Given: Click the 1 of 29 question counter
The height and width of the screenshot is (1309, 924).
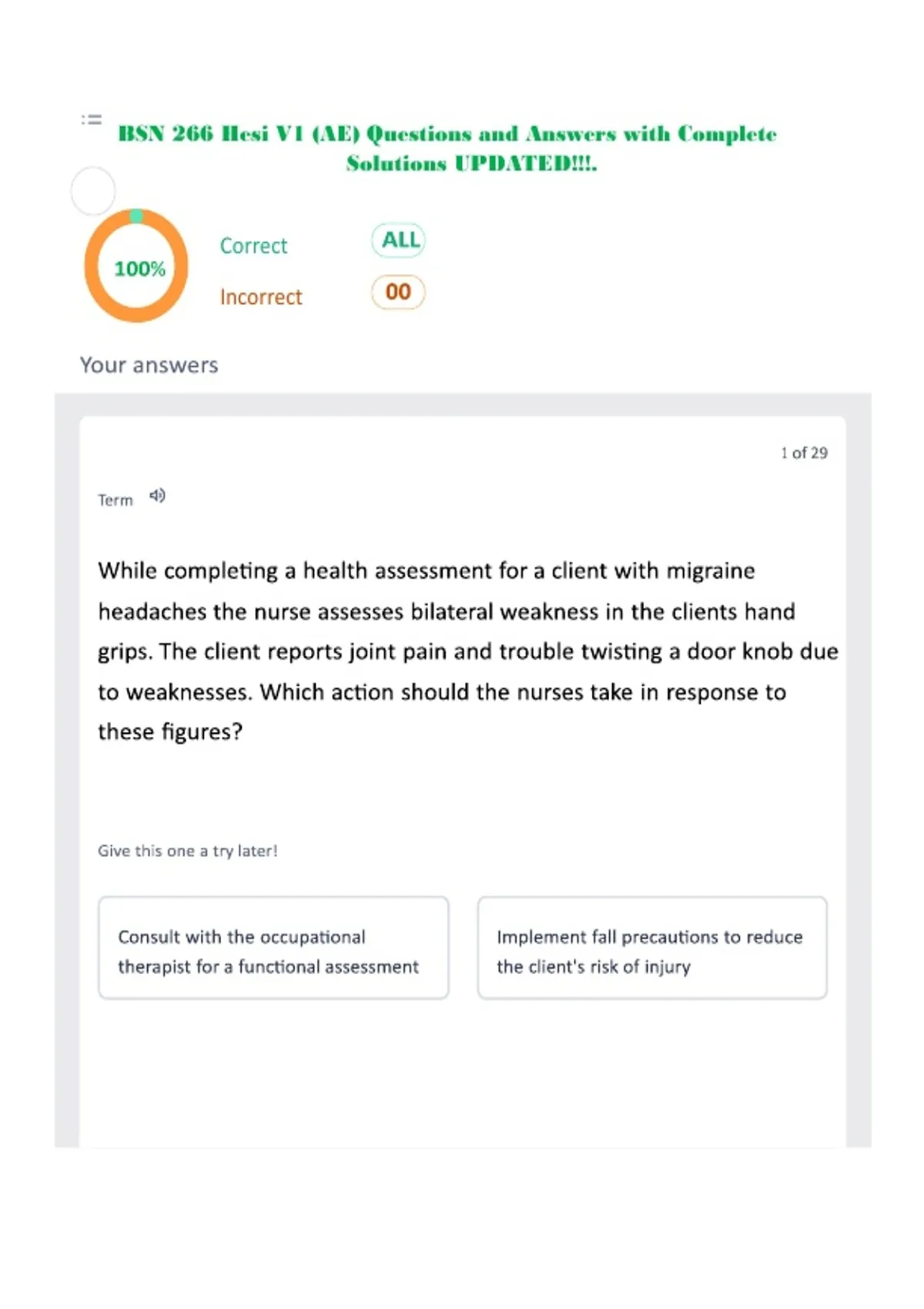Looking at the screenshot, I should [804, 453].
